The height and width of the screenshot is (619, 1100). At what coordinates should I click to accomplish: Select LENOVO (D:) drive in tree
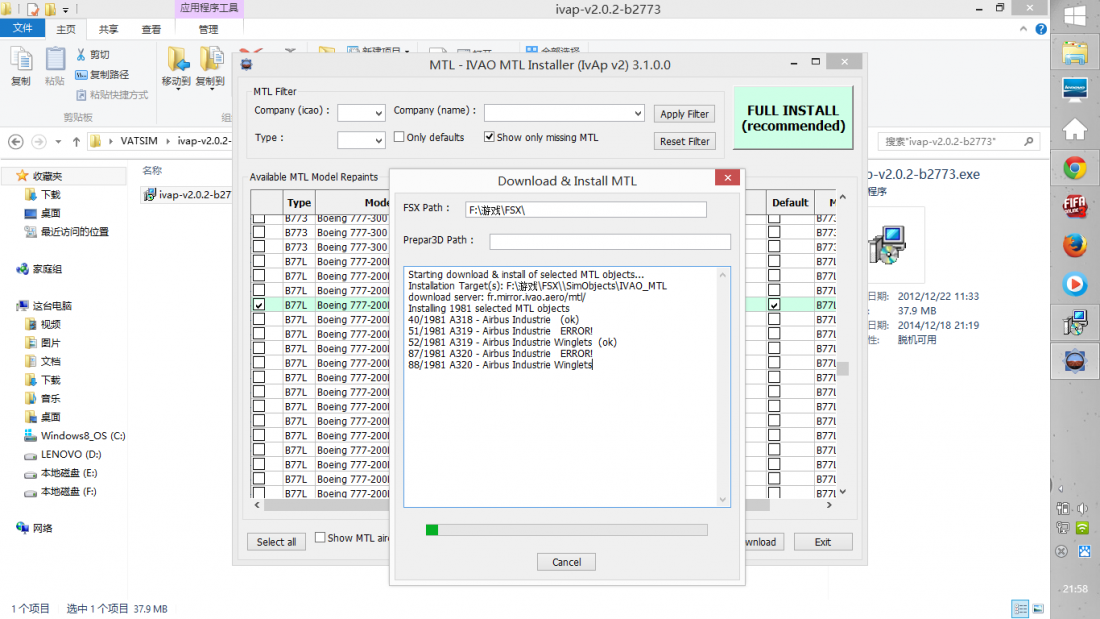(x=62, y=454)
